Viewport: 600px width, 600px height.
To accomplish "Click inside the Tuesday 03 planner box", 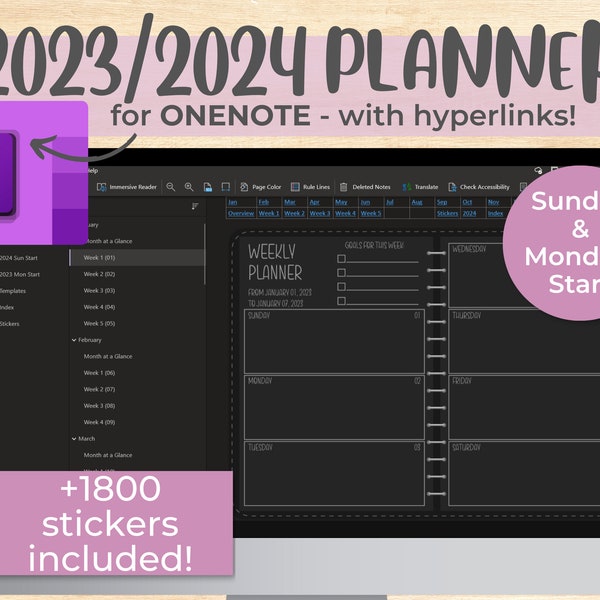I will (334, 474).
